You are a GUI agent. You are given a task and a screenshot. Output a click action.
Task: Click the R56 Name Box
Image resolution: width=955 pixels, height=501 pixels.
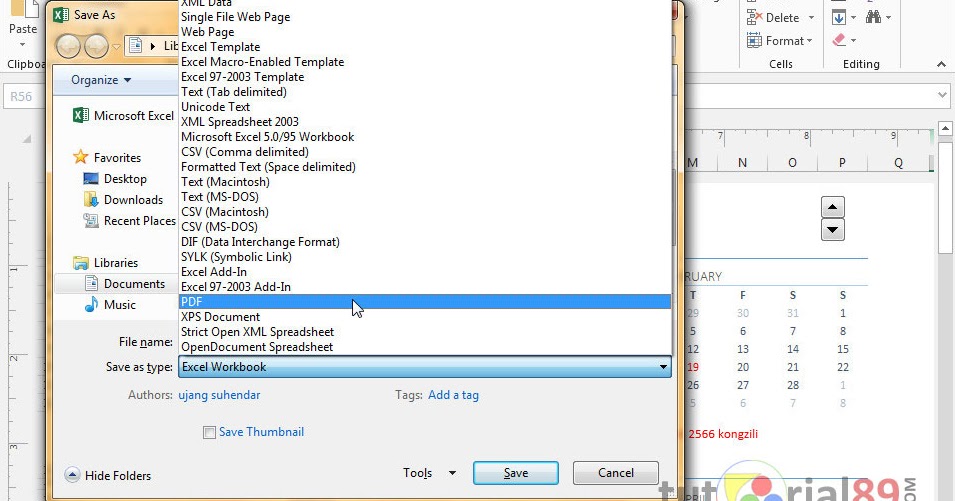coord(24,96)
